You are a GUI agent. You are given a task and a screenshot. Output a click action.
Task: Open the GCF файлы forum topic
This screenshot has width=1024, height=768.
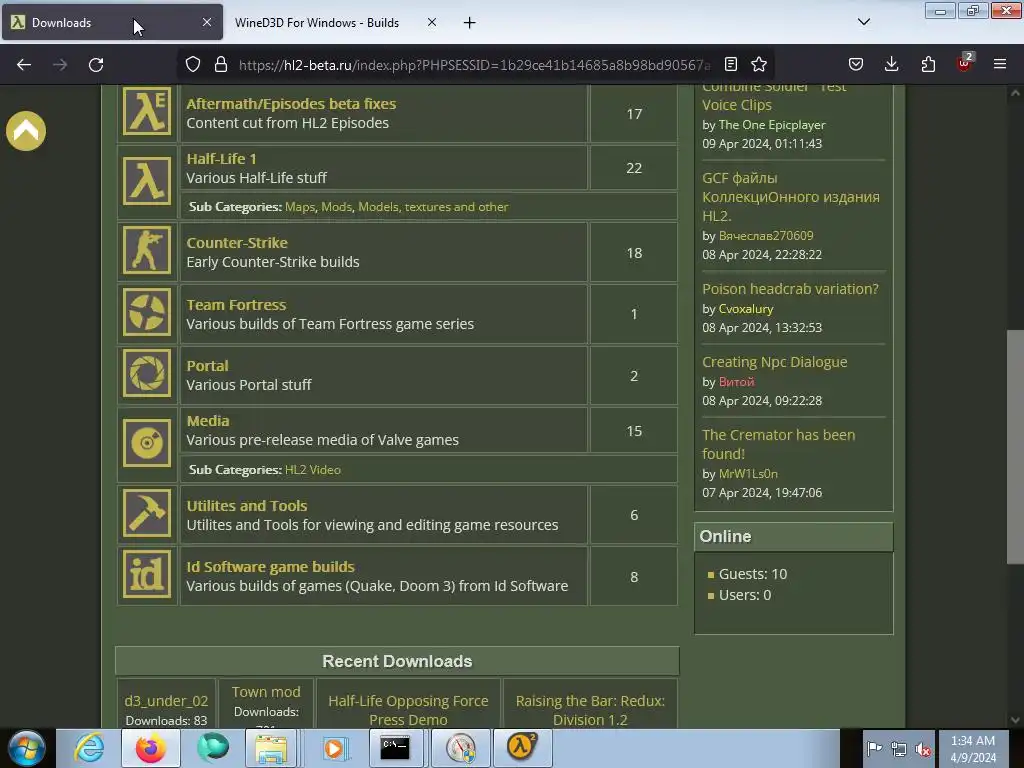(791, 197)
